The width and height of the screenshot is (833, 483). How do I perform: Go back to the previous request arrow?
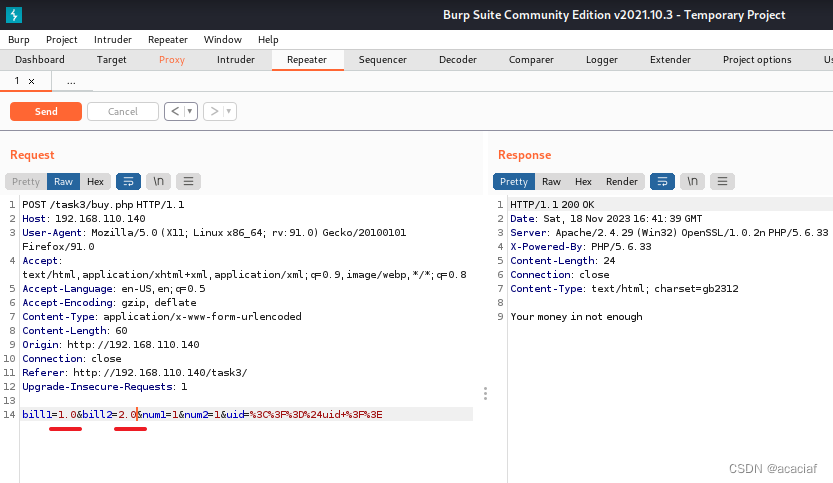point(175,112)
